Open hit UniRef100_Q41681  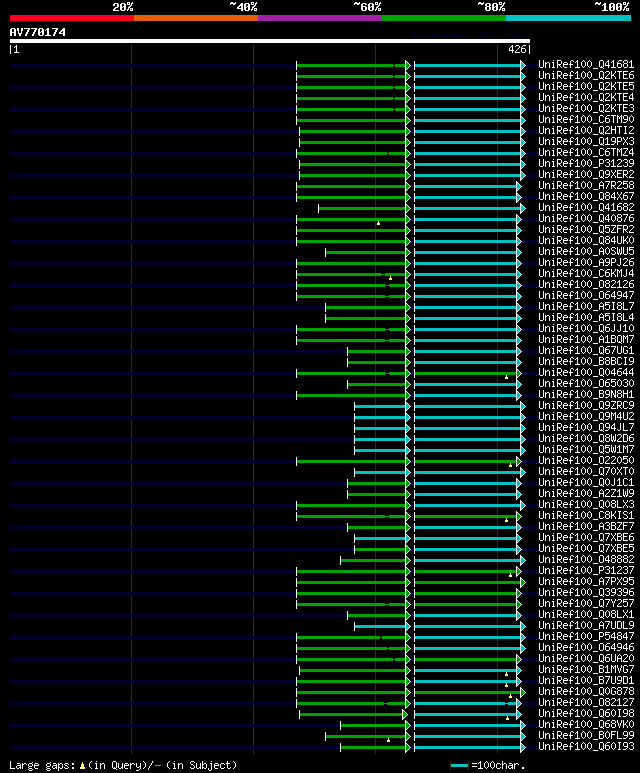[586, 65]
